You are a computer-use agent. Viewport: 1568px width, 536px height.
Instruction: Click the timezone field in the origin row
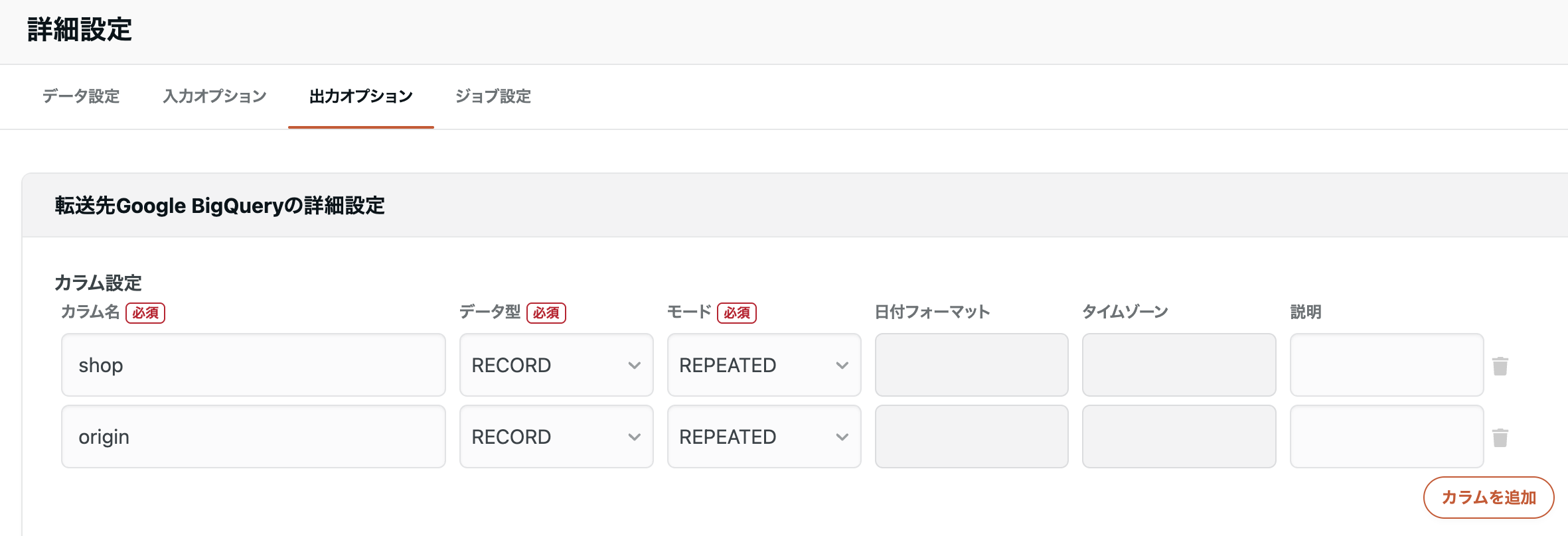coord(1179,436)
